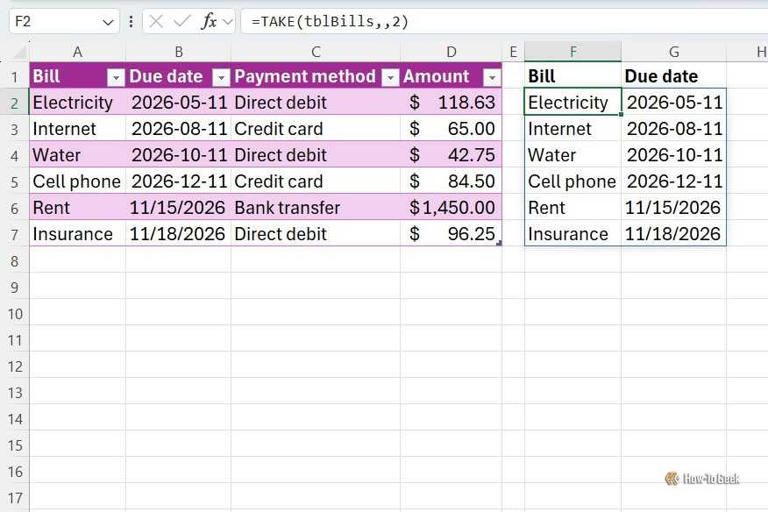
Task: Select cell B7 '11/18/2026' in column B
Action: [178, 234]
